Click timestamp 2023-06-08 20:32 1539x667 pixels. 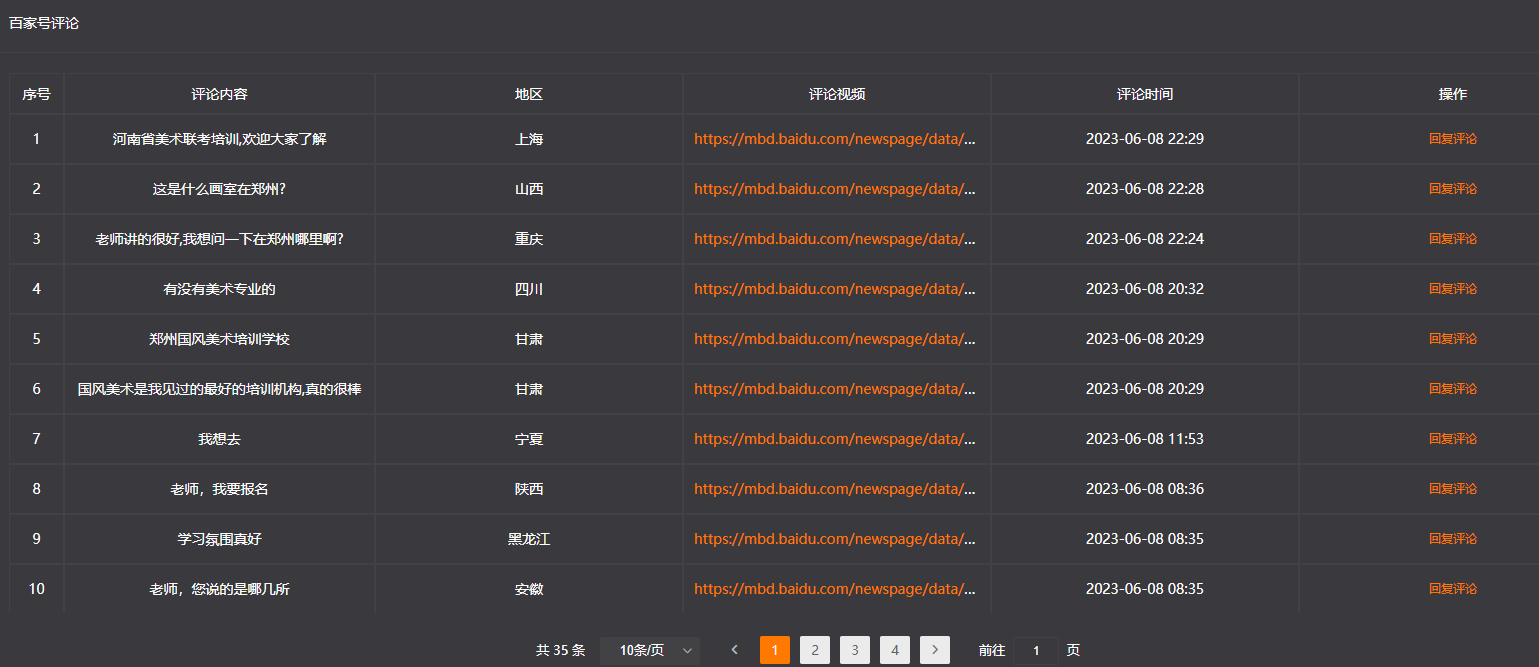click(1145, 289)
